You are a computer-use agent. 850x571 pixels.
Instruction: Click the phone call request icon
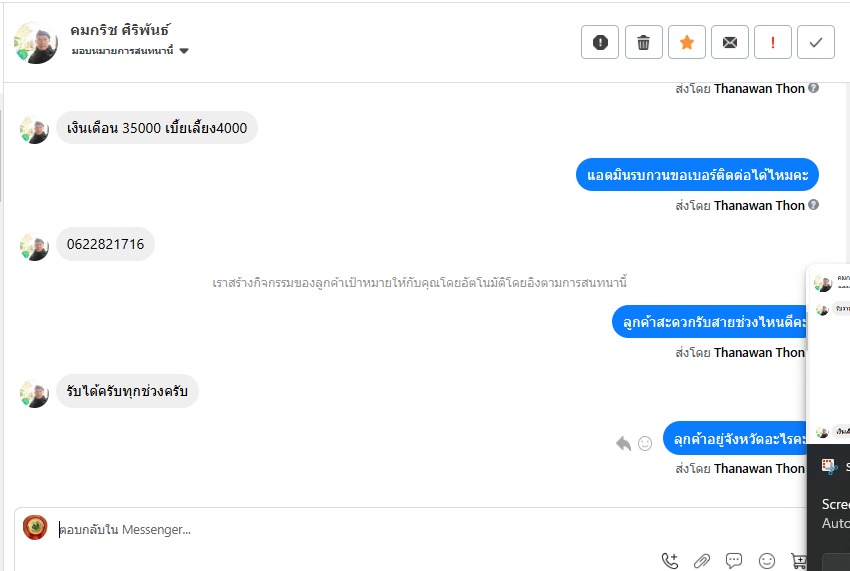pyautogui.click(x=670, y=561)
